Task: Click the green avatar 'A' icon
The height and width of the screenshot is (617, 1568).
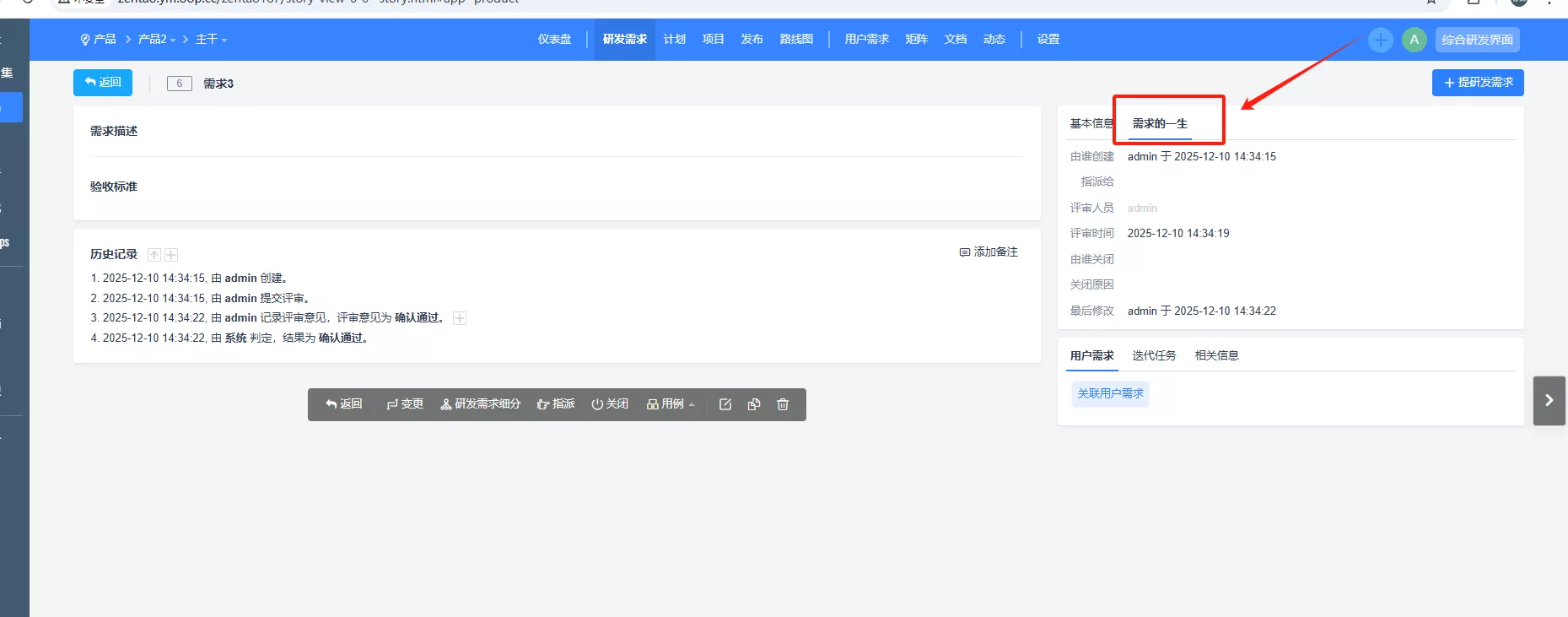Action: click(x=1414, y=40)
